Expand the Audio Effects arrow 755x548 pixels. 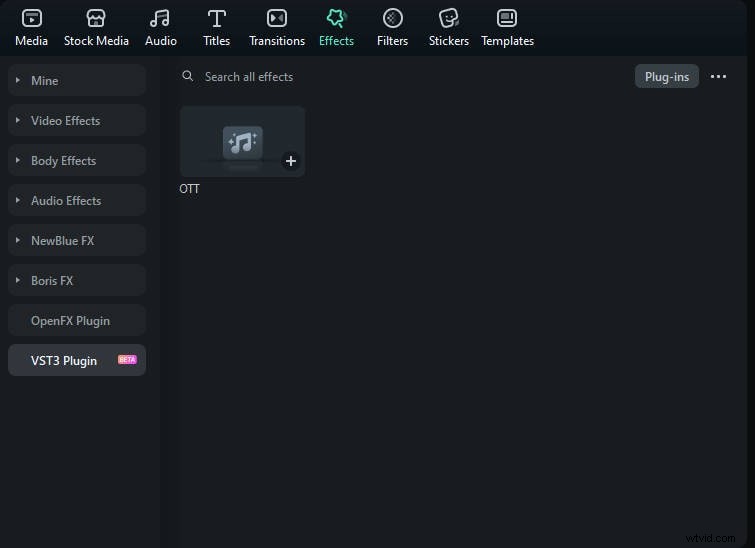click(x=18, y=200)
